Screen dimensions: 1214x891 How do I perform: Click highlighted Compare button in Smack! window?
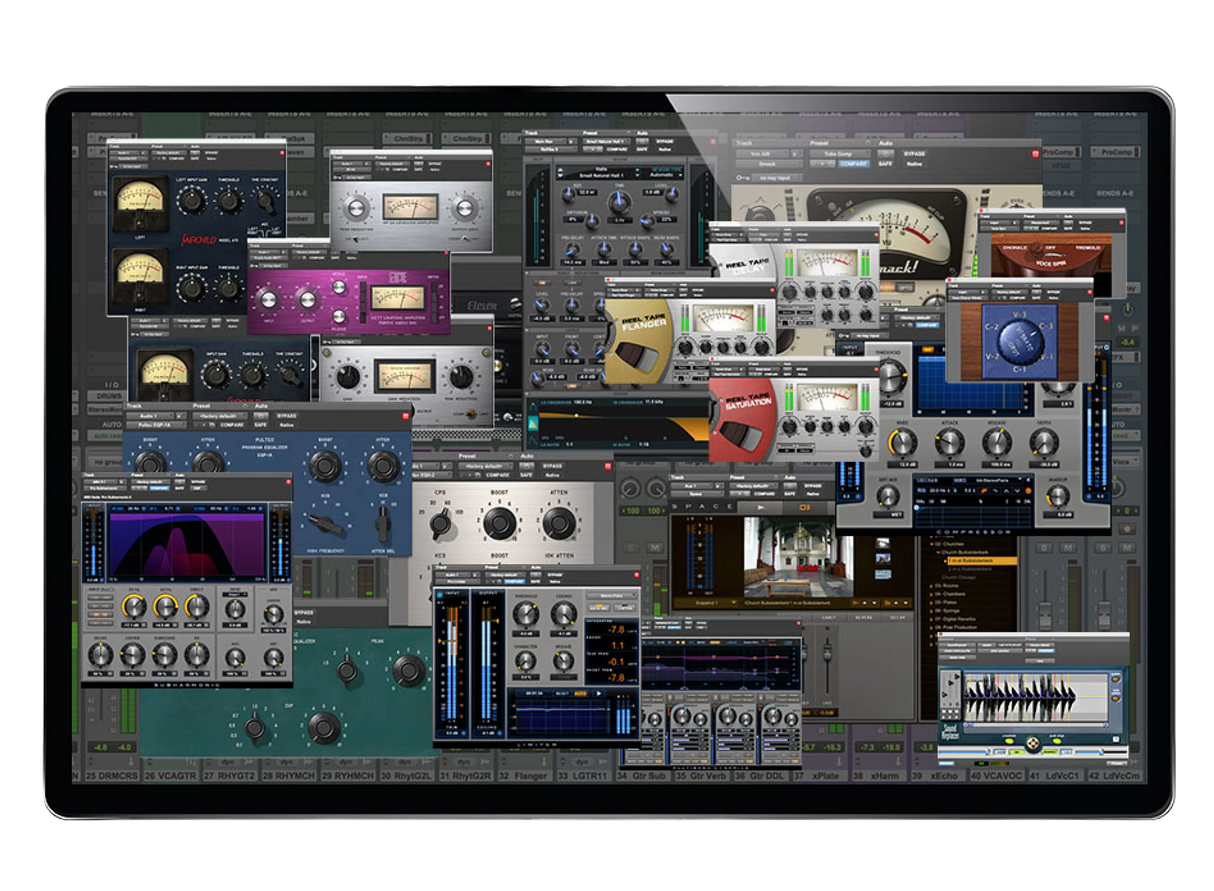(x=853, y=164)
